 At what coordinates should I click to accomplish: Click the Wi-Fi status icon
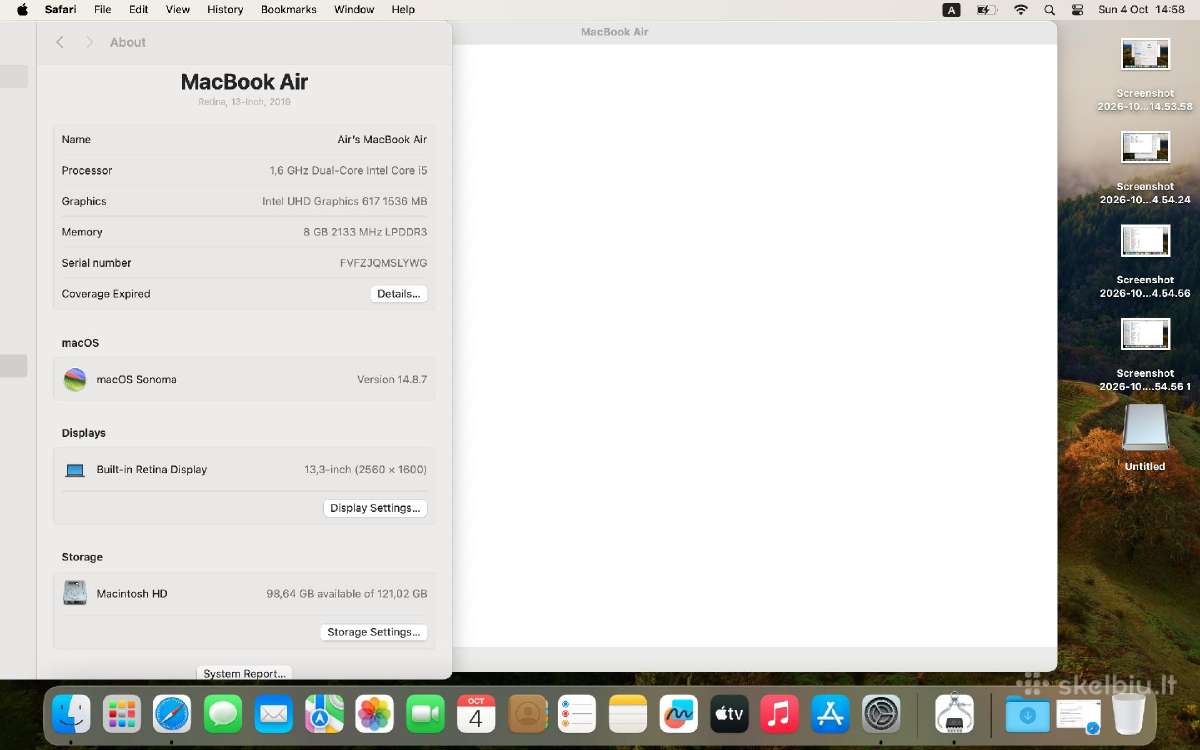click(x=1020, y=9)
